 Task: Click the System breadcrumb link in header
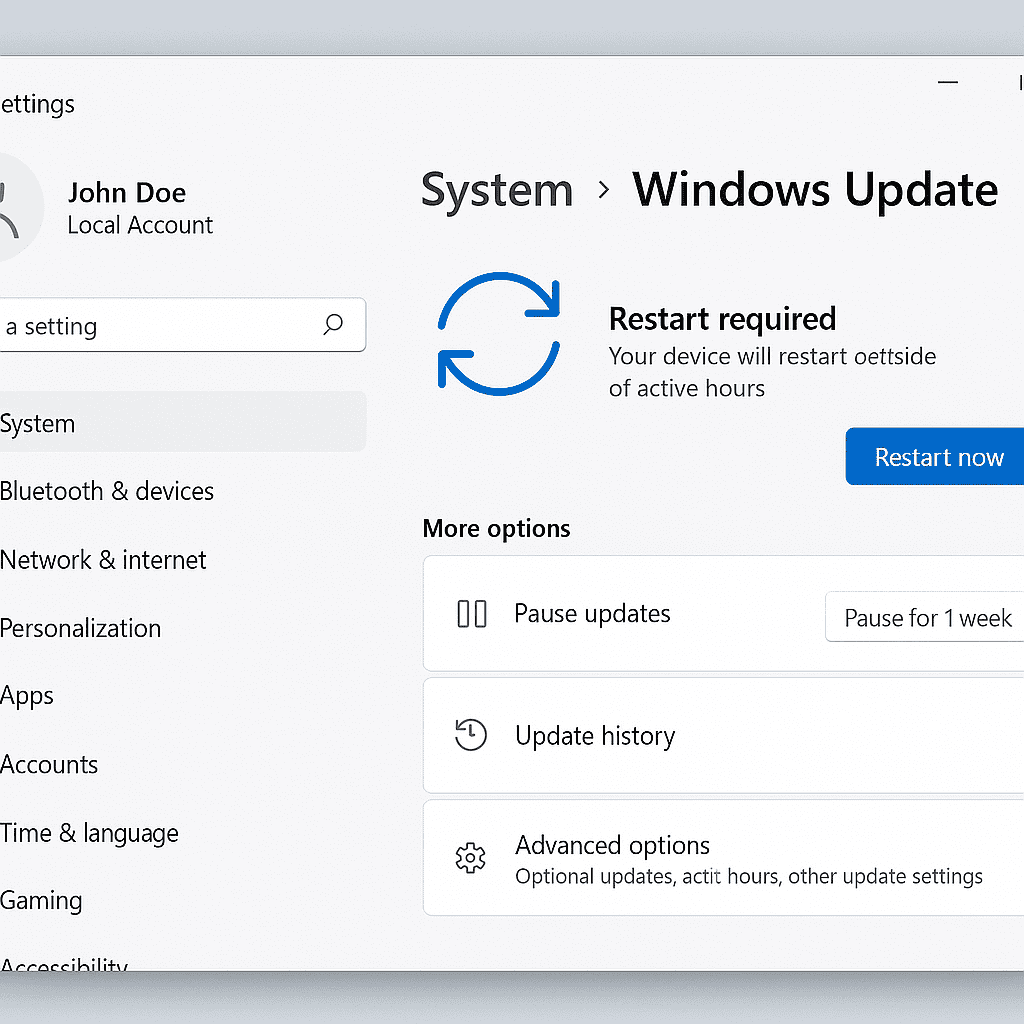tap(497, 190)
